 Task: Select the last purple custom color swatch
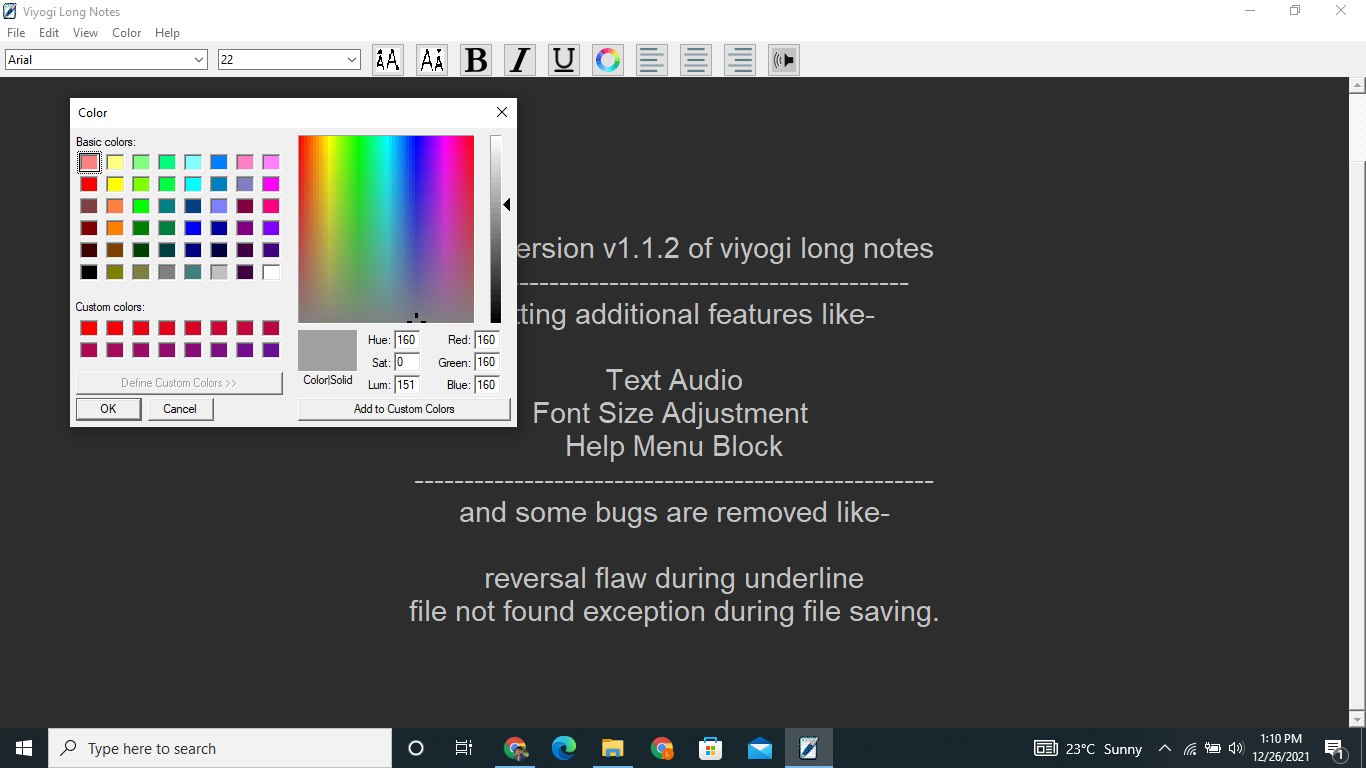pos(271,350)
